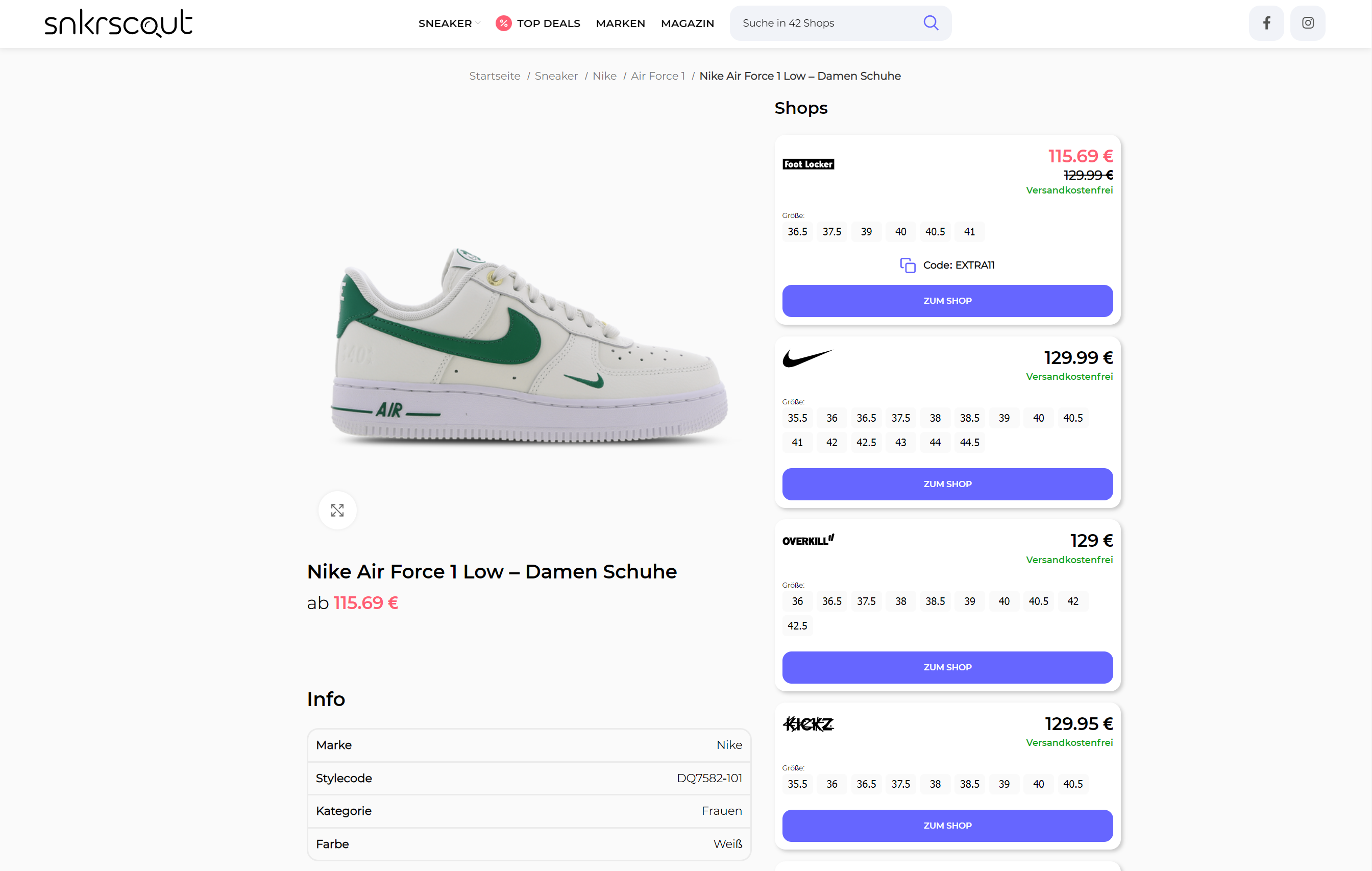Open the Instagram profile icon
1372x871 pixels.
1308,23
